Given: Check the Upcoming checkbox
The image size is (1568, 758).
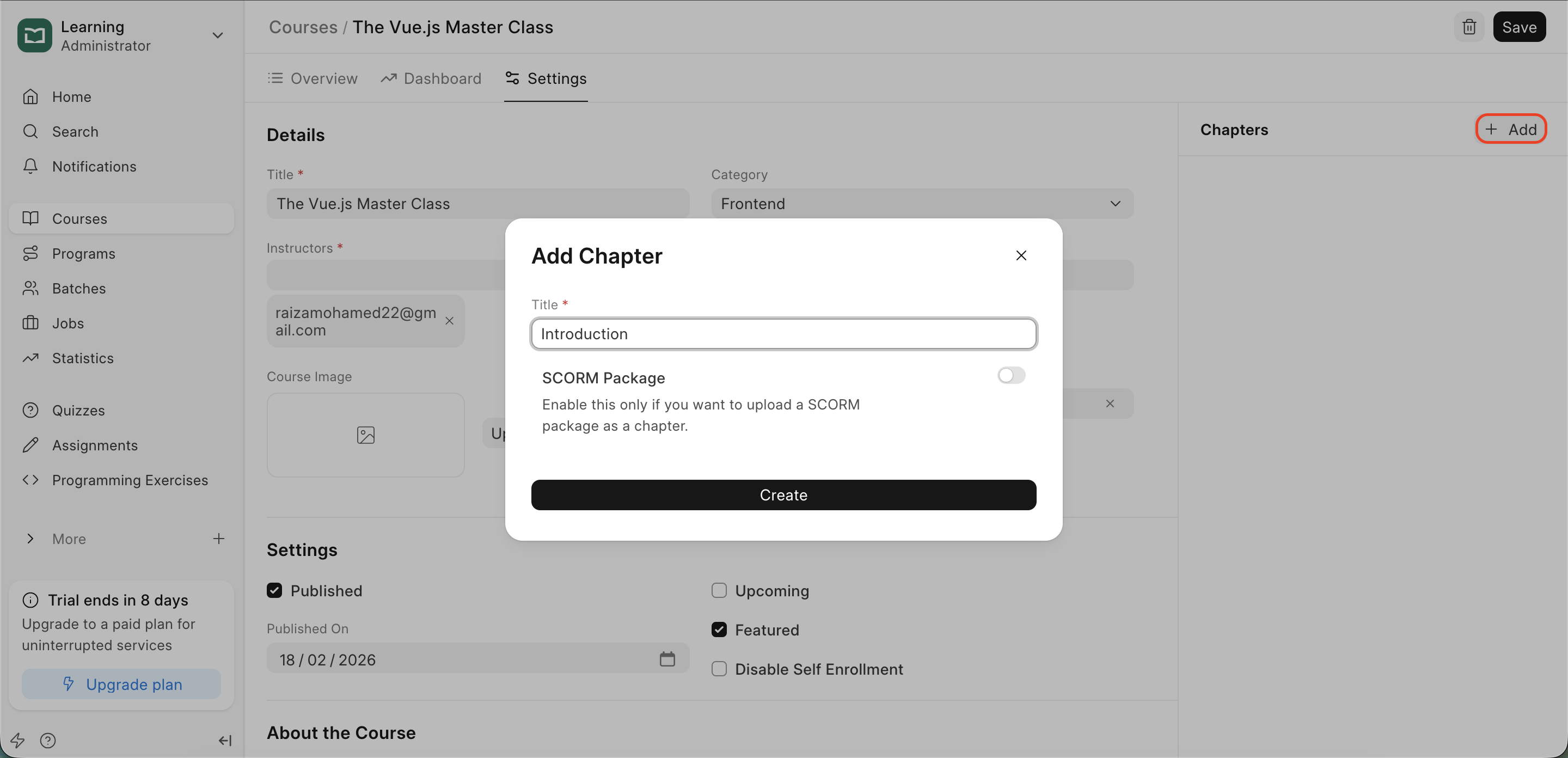Looking at the screenshot, I should pyautogui.click(x=719, y=591).
